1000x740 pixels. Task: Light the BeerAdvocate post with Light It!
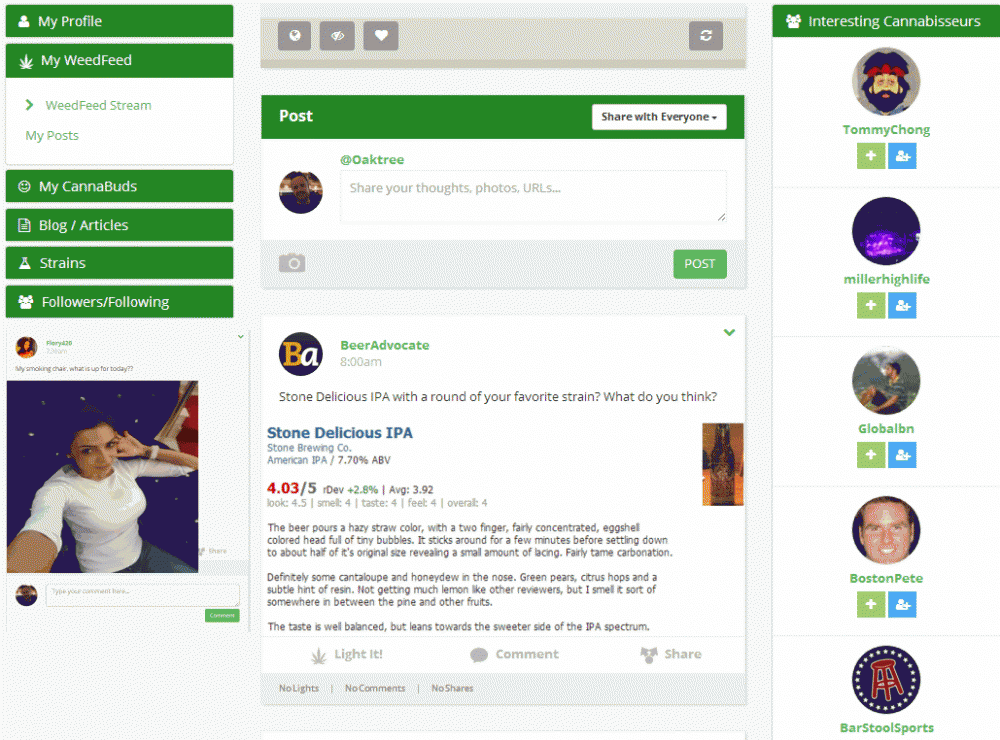pyautogui.click(x=347, y=655)
